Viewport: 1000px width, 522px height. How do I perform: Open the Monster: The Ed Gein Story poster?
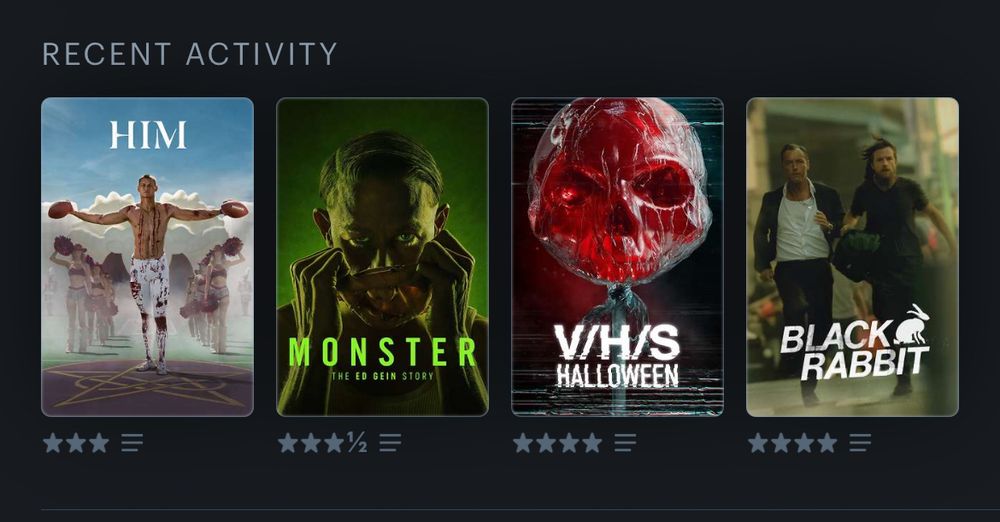pos(382,257)
